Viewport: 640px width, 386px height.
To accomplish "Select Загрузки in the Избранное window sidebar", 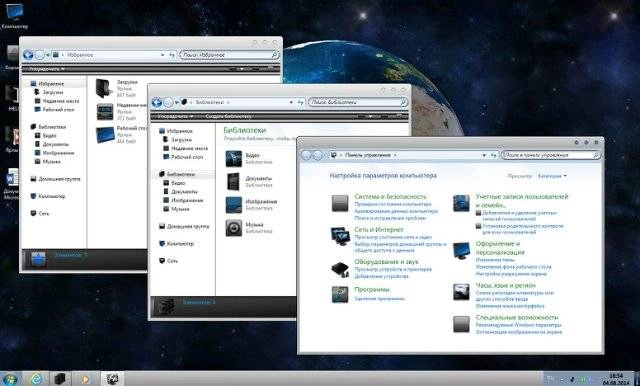I will tap(53, 92).
